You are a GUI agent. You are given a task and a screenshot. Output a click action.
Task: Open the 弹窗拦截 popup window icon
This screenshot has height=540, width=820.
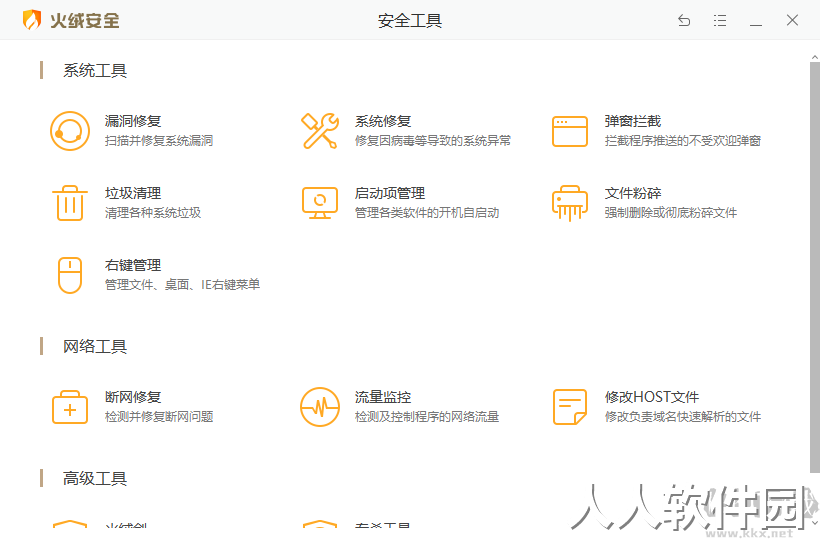[570, 131]
